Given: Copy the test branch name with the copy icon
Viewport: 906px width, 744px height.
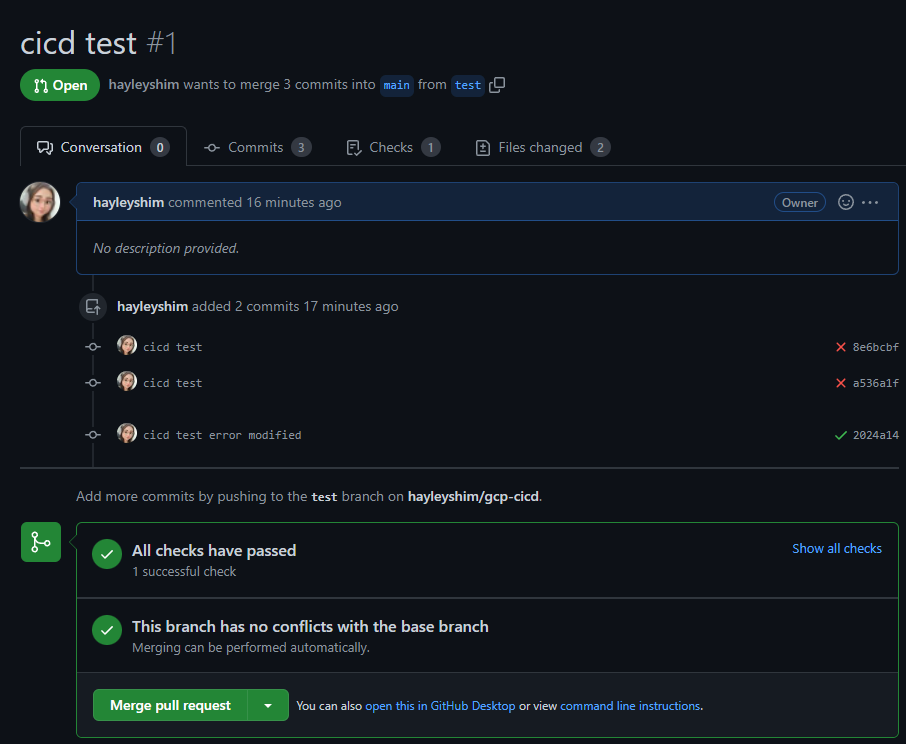Looking at the screenshot, I should pos(497,85).
